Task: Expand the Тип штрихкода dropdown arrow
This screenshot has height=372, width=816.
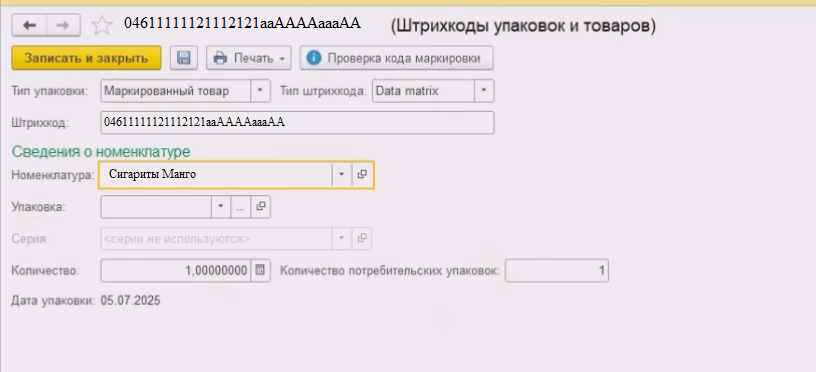Action: (484, 91)
